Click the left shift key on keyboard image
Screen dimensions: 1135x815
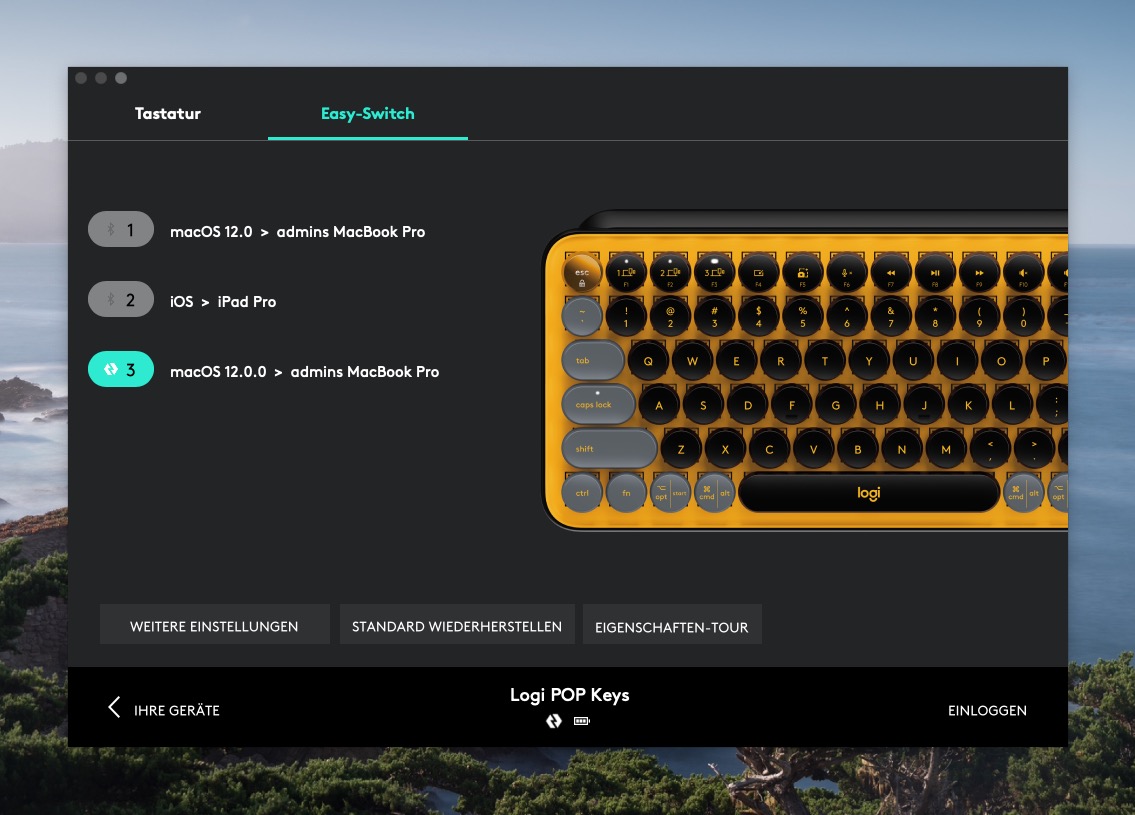coord(609,449)
